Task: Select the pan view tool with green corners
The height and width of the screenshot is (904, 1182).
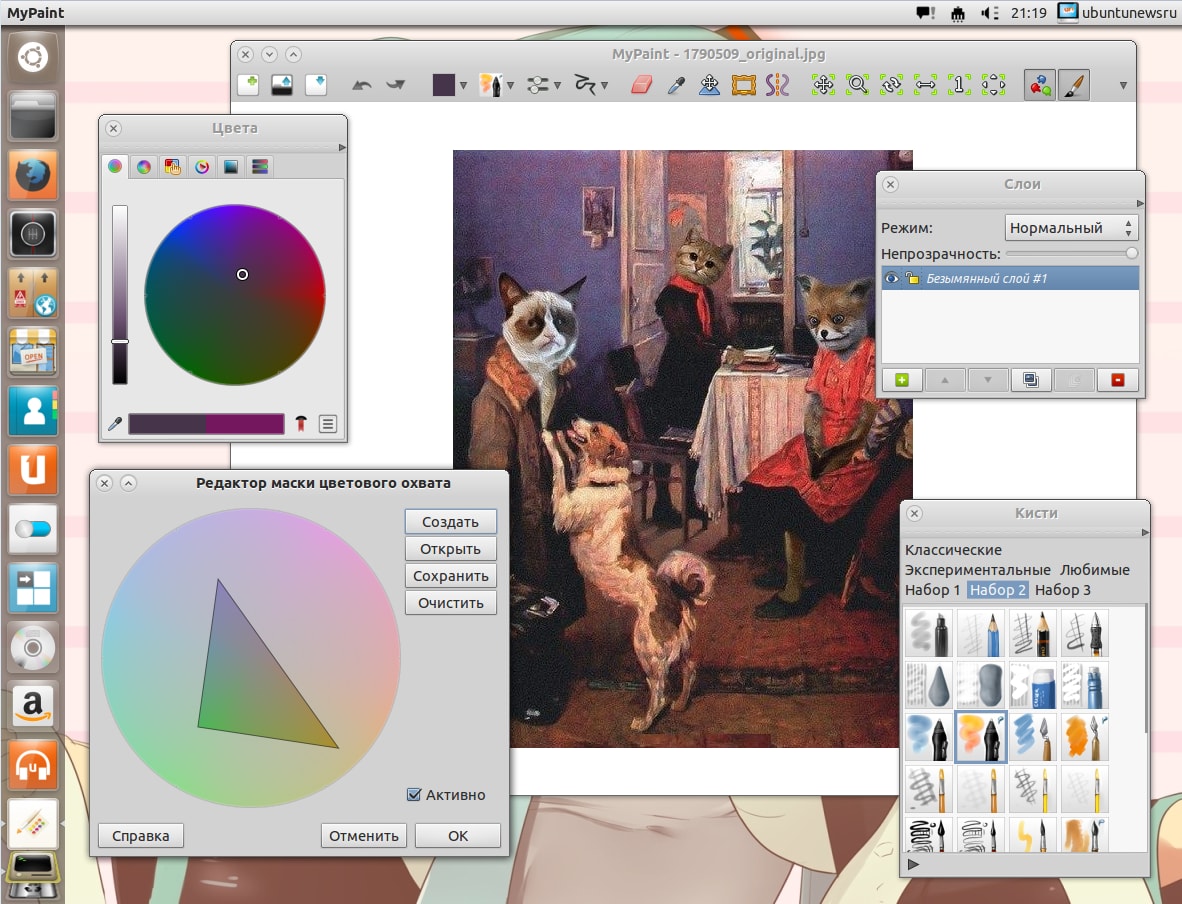Action: (x=823, y=84)
